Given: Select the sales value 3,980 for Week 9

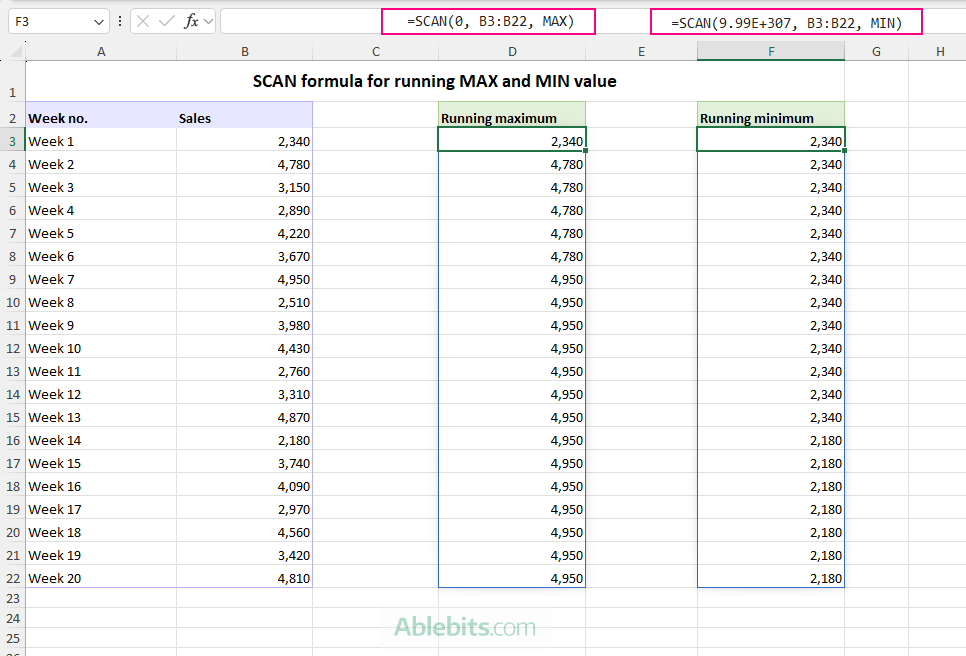Looking at the screenshot, I should pos(245,325).
